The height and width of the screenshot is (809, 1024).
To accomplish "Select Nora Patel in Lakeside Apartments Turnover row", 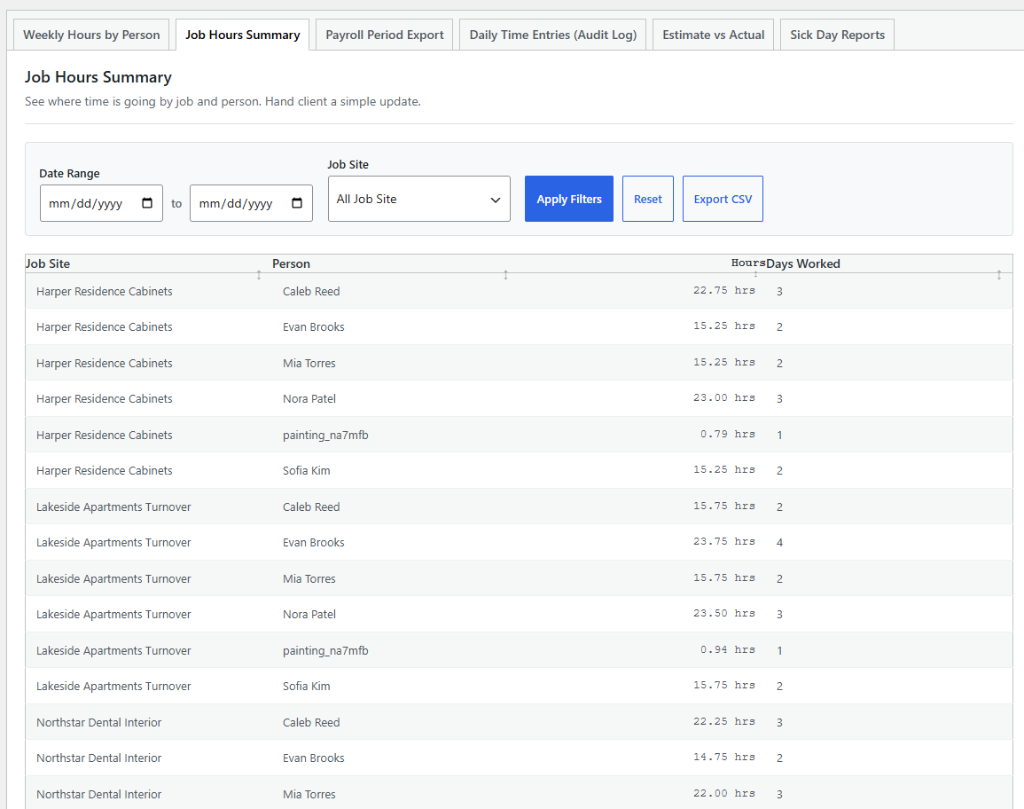I will pos(309,614).
